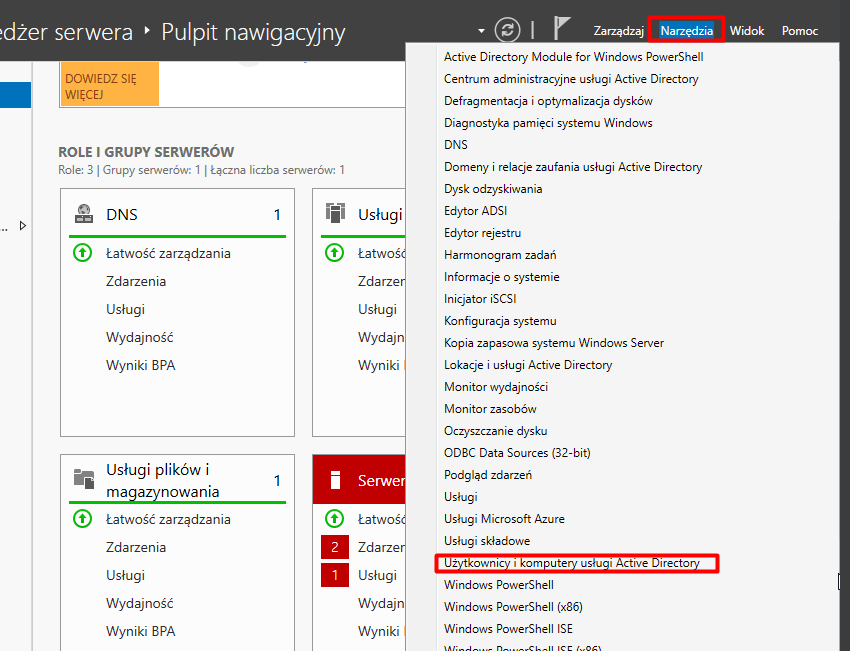Click the DNS role tile icon
The image size is (850, 651).
(84, 214)
